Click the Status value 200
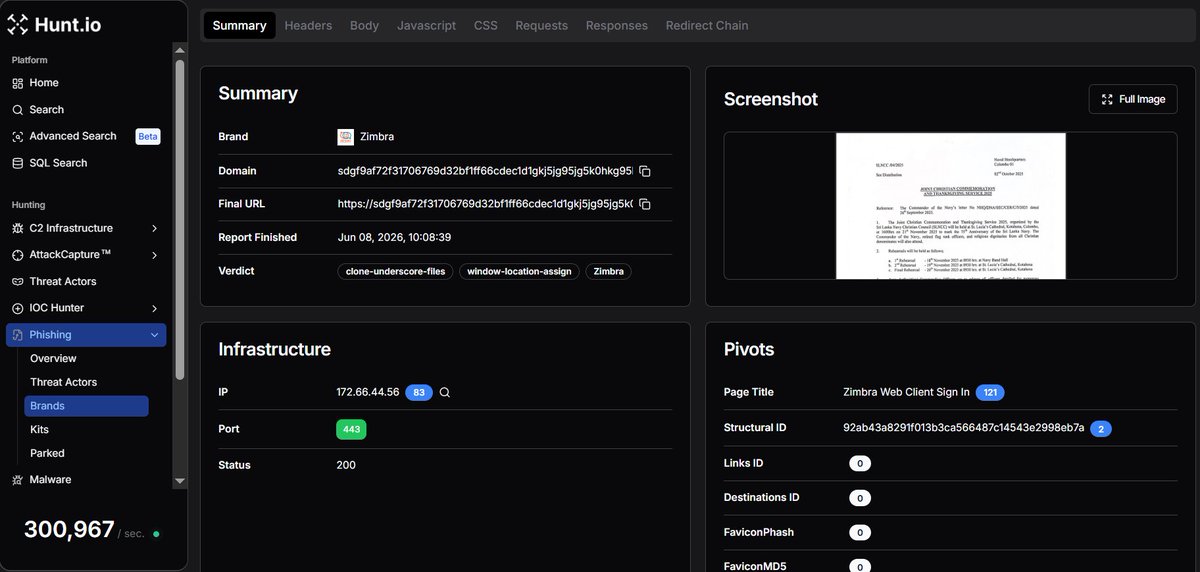 click(x=346, y=465)
